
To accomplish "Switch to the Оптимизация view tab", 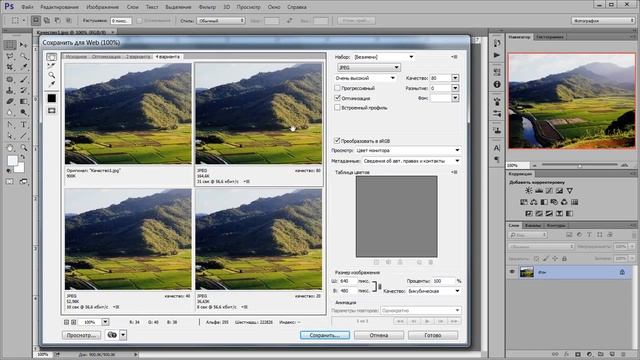I will point(106,56).
